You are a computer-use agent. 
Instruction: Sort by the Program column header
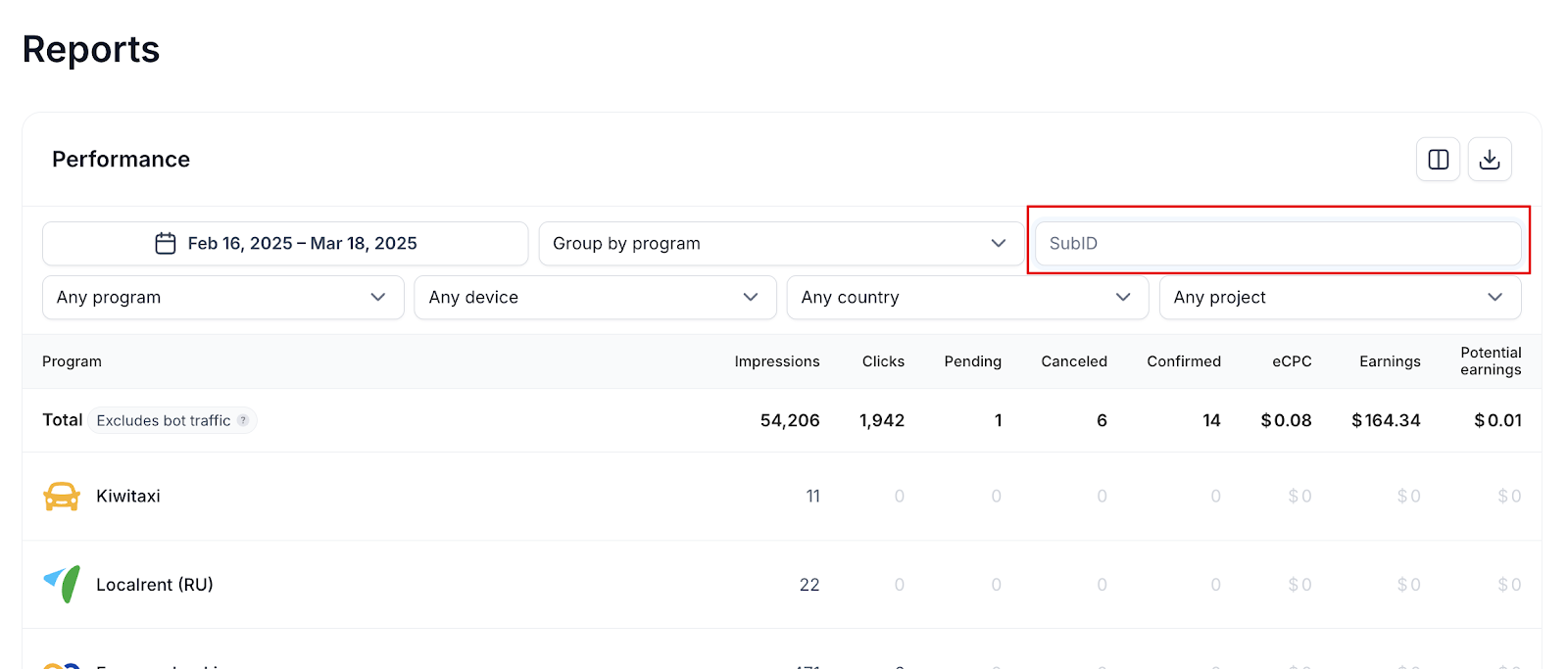click(72, 361)
